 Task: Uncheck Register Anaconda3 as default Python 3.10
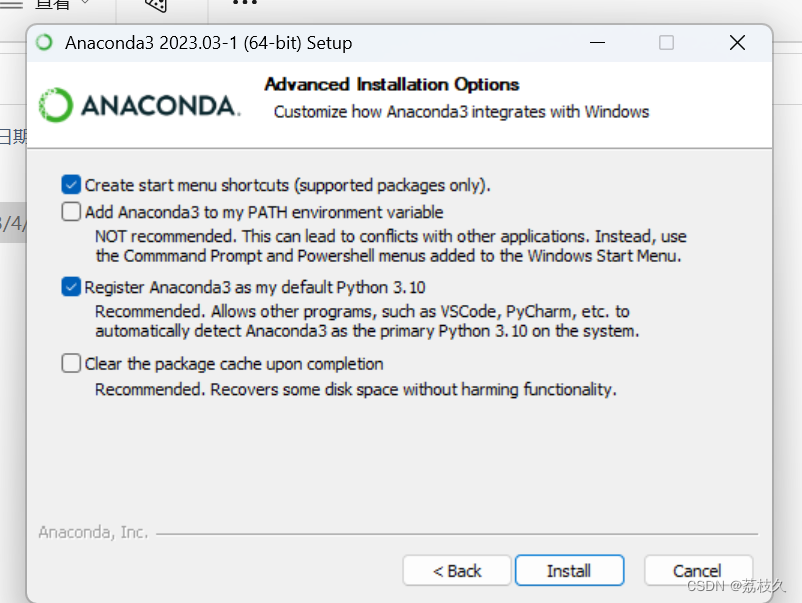pos(71,287)
